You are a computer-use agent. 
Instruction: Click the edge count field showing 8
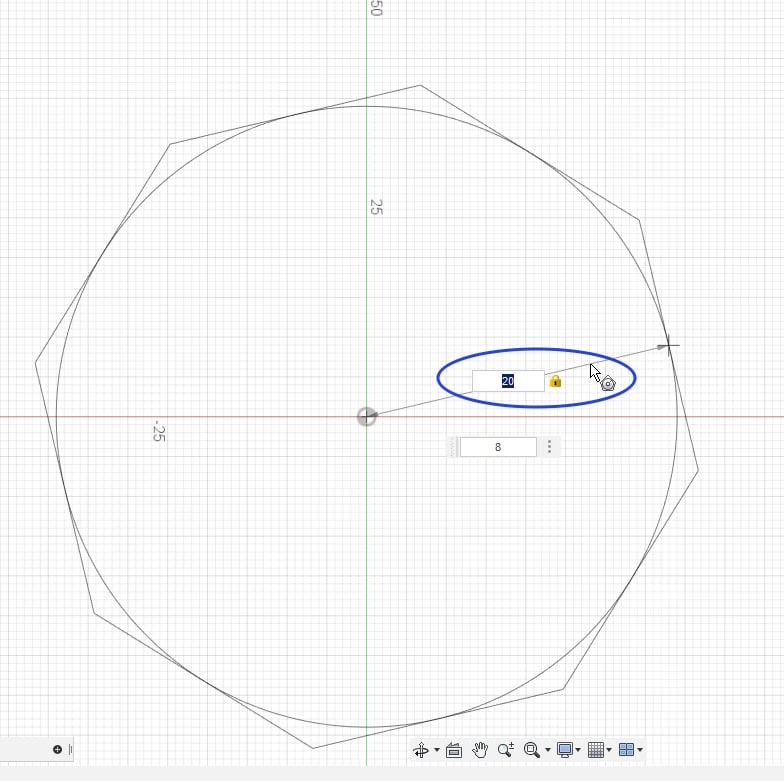point(498,447)
